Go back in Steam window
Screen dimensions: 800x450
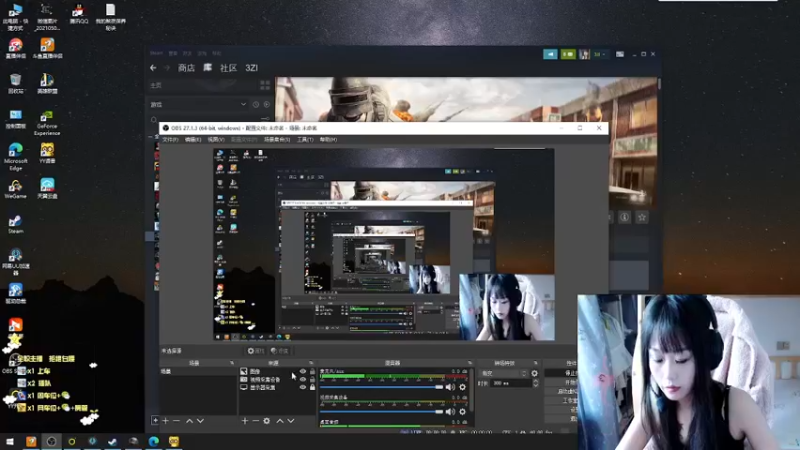click(154, 68)
